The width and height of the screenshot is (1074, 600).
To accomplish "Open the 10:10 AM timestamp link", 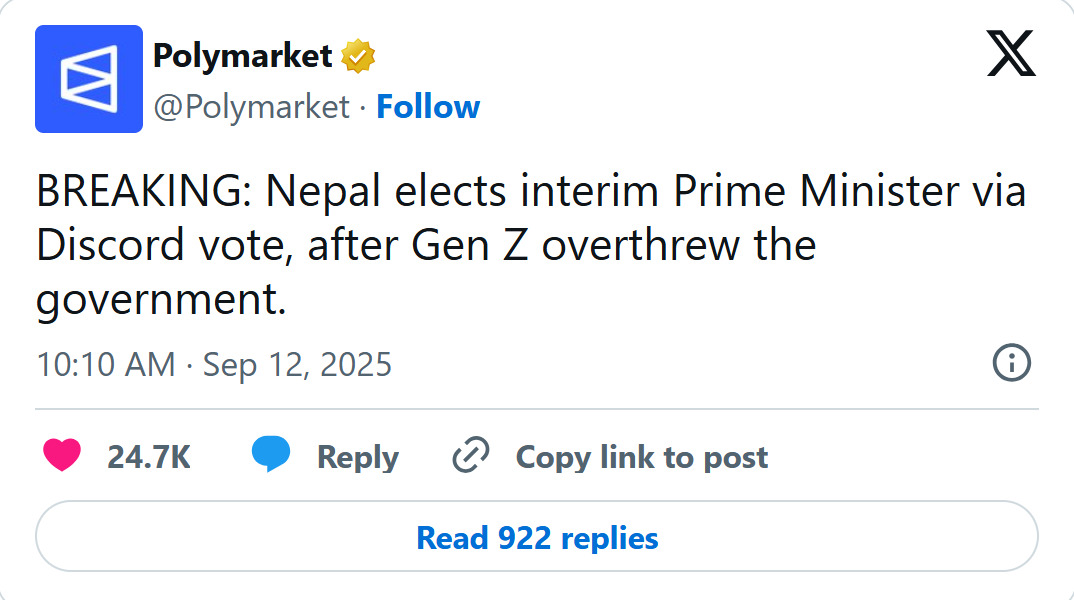I will 106,364.
